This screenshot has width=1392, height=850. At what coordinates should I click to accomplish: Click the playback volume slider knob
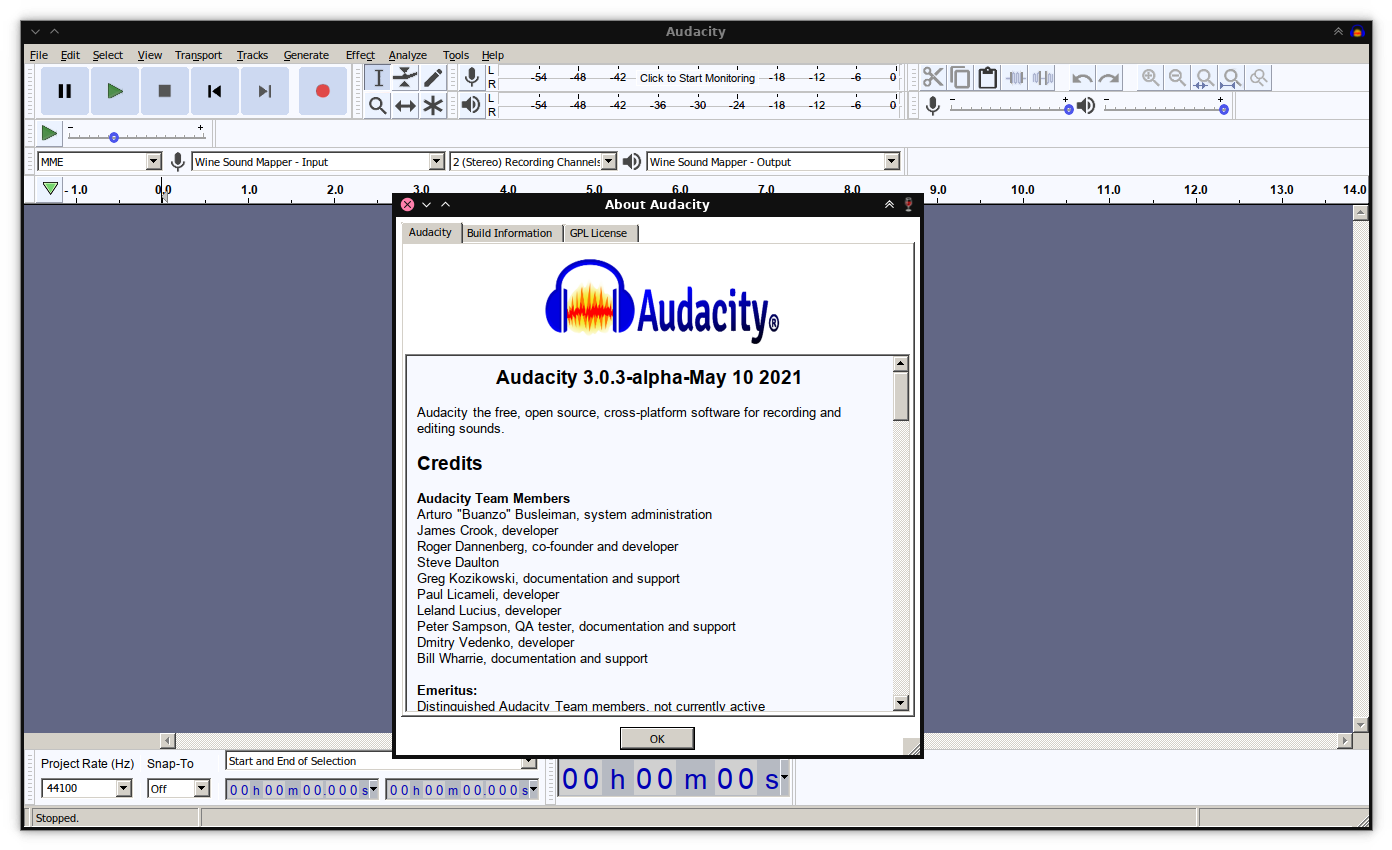click(1224, 109)
